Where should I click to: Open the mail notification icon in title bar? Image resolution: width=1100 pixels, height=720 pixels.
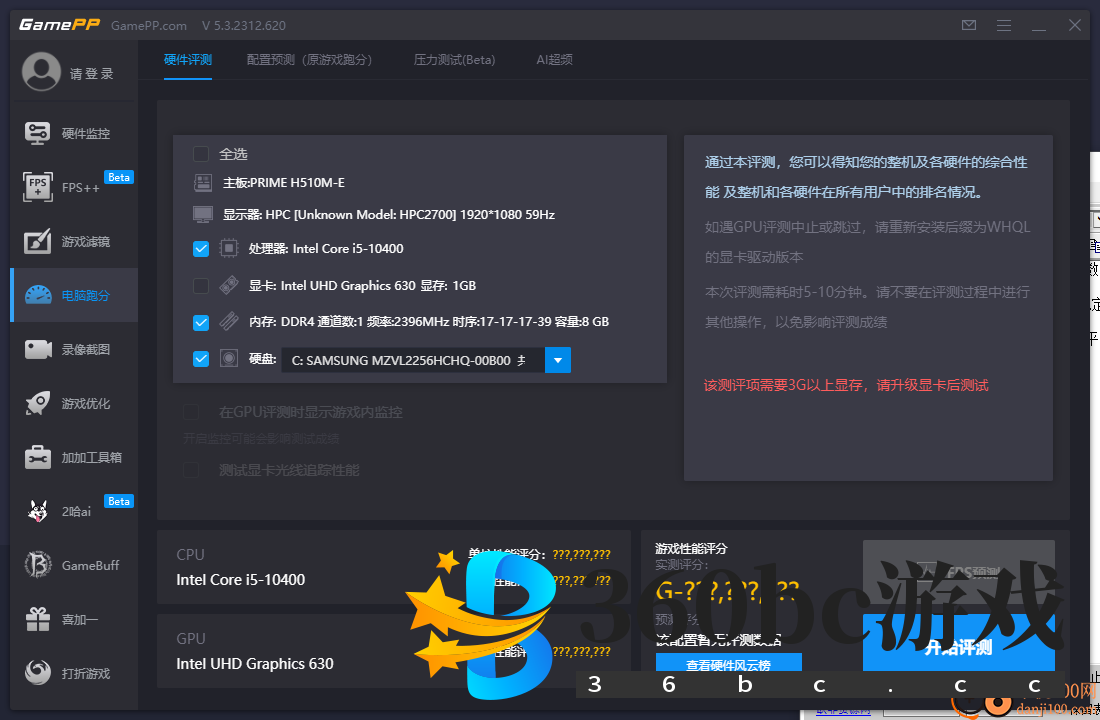[968, 25]
